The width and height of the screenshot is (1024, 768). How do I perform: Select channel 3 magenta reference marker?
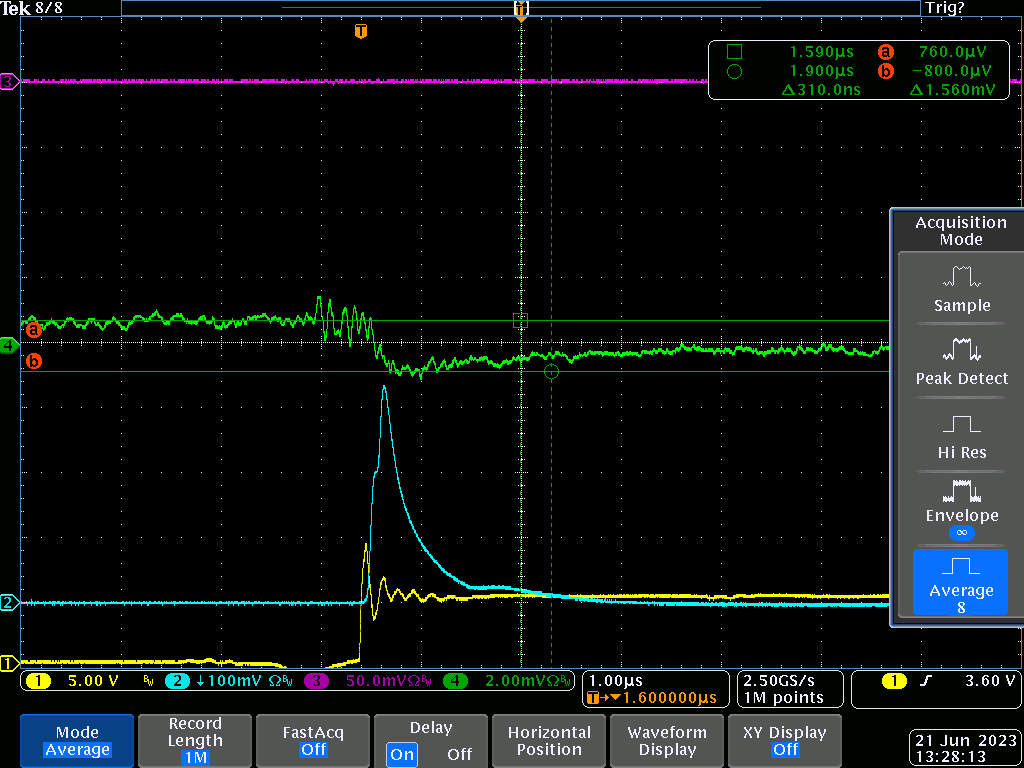pyautogui.click(x=8, y=82)
